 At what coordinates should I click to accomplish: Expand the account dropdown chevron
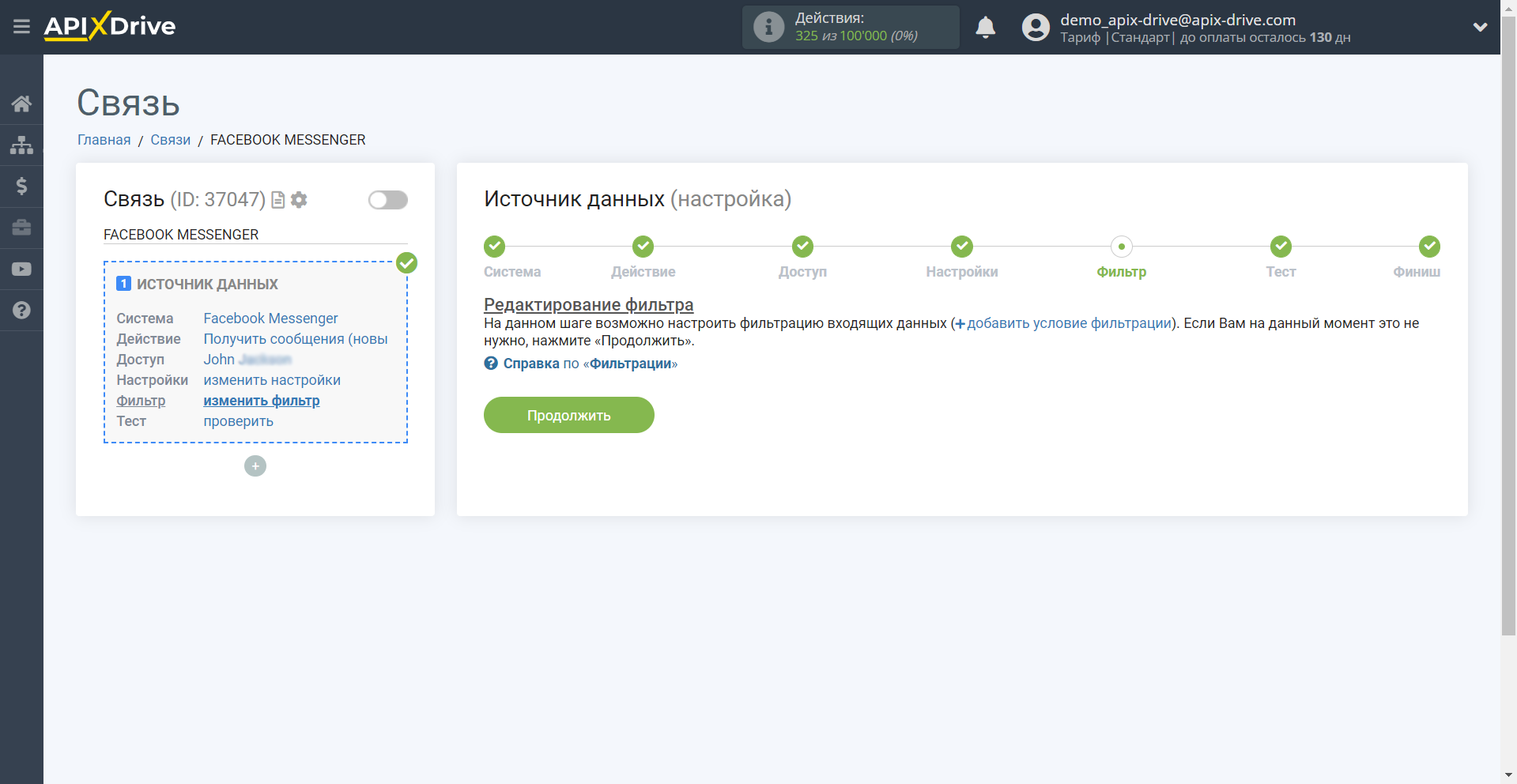click(x=1480, y=27)
